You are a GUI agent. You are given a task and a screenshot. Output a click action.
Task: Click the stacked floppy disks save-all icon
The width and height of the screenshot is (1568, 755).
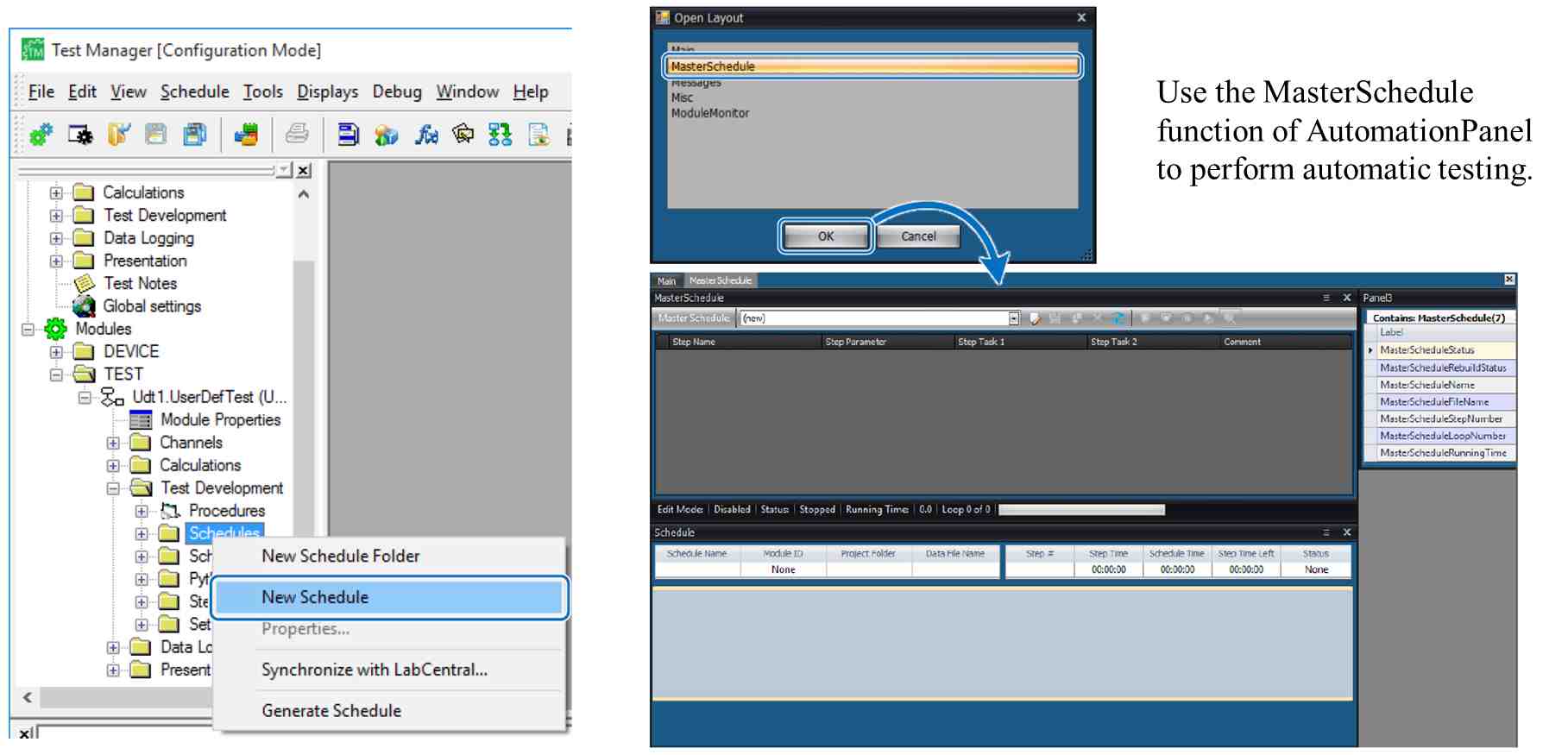tap(195, 135)
